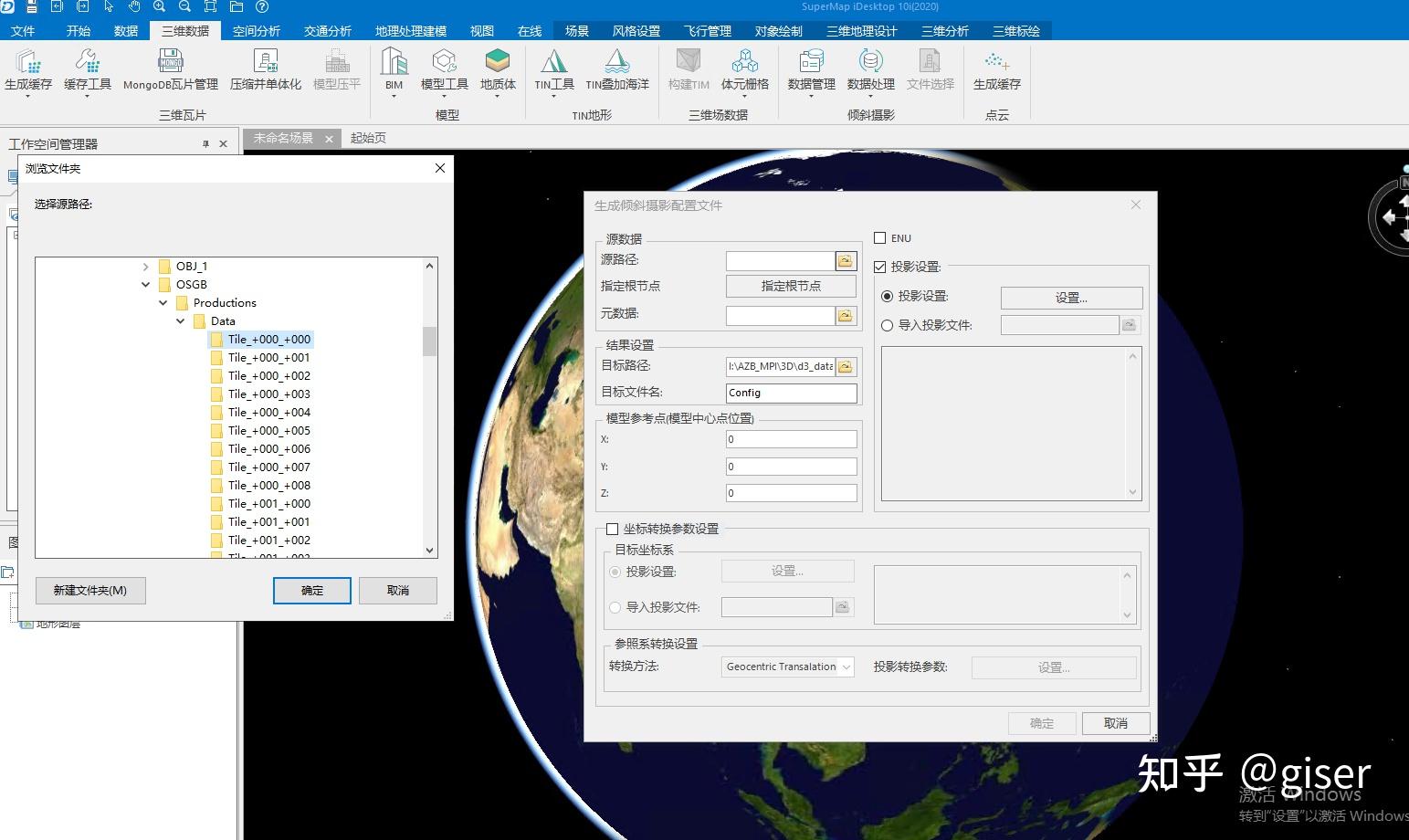Collapse the OSGB folder in tree
The image size is (1409, 840).
coord(146,285)
